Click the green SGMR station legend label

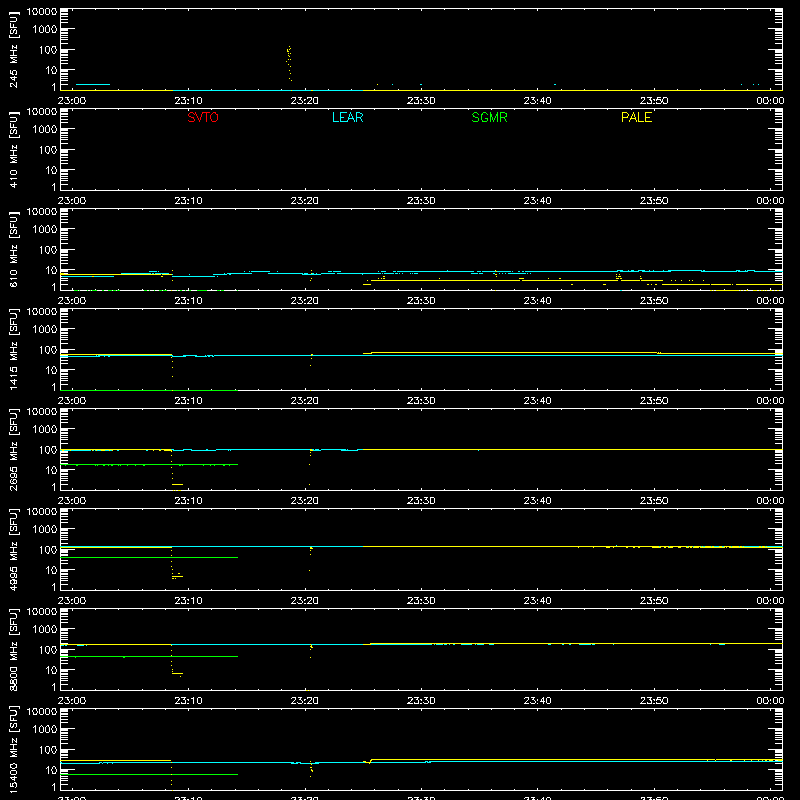(489, 117)
